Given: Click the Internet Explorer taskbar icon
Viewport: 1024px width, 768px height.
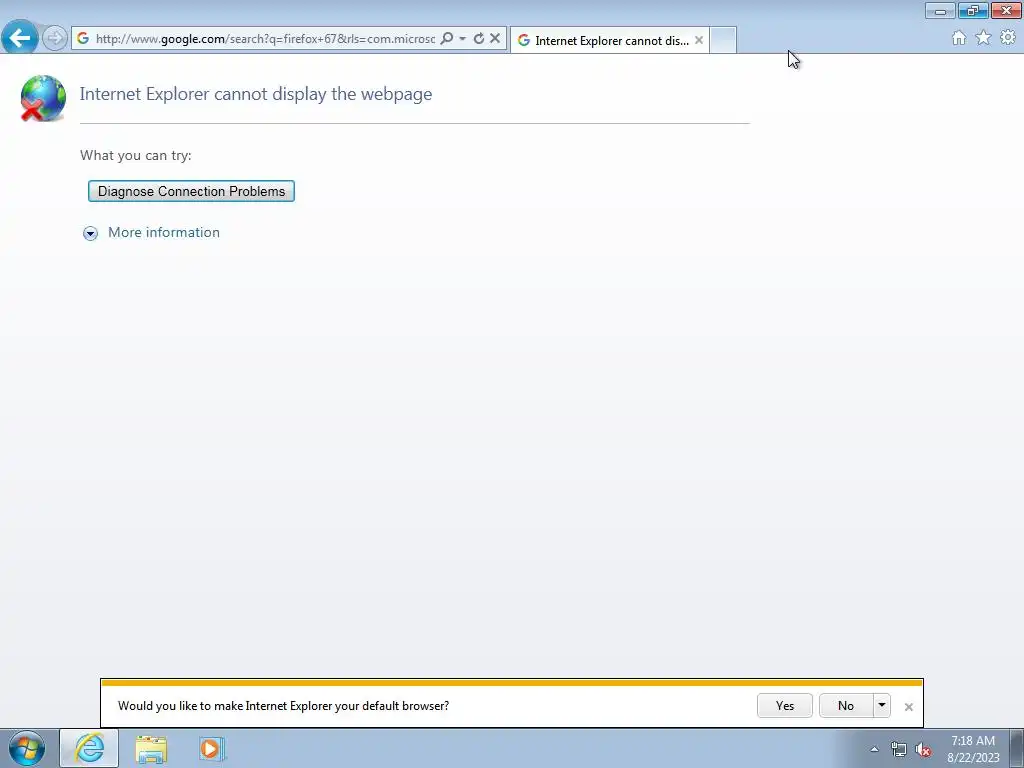Looking at the screenshot, I should point(89,748).
